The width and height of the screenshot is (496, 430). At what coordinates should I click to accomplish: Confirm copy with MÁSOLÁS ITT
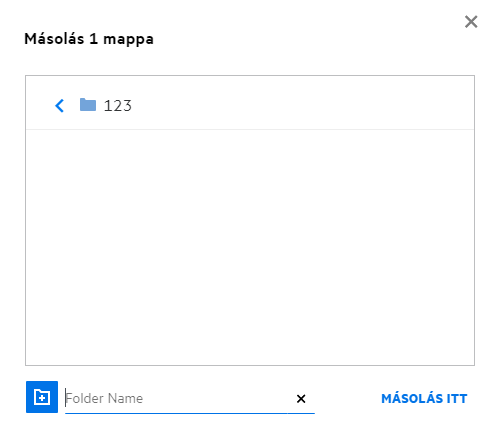pos(424,398)
